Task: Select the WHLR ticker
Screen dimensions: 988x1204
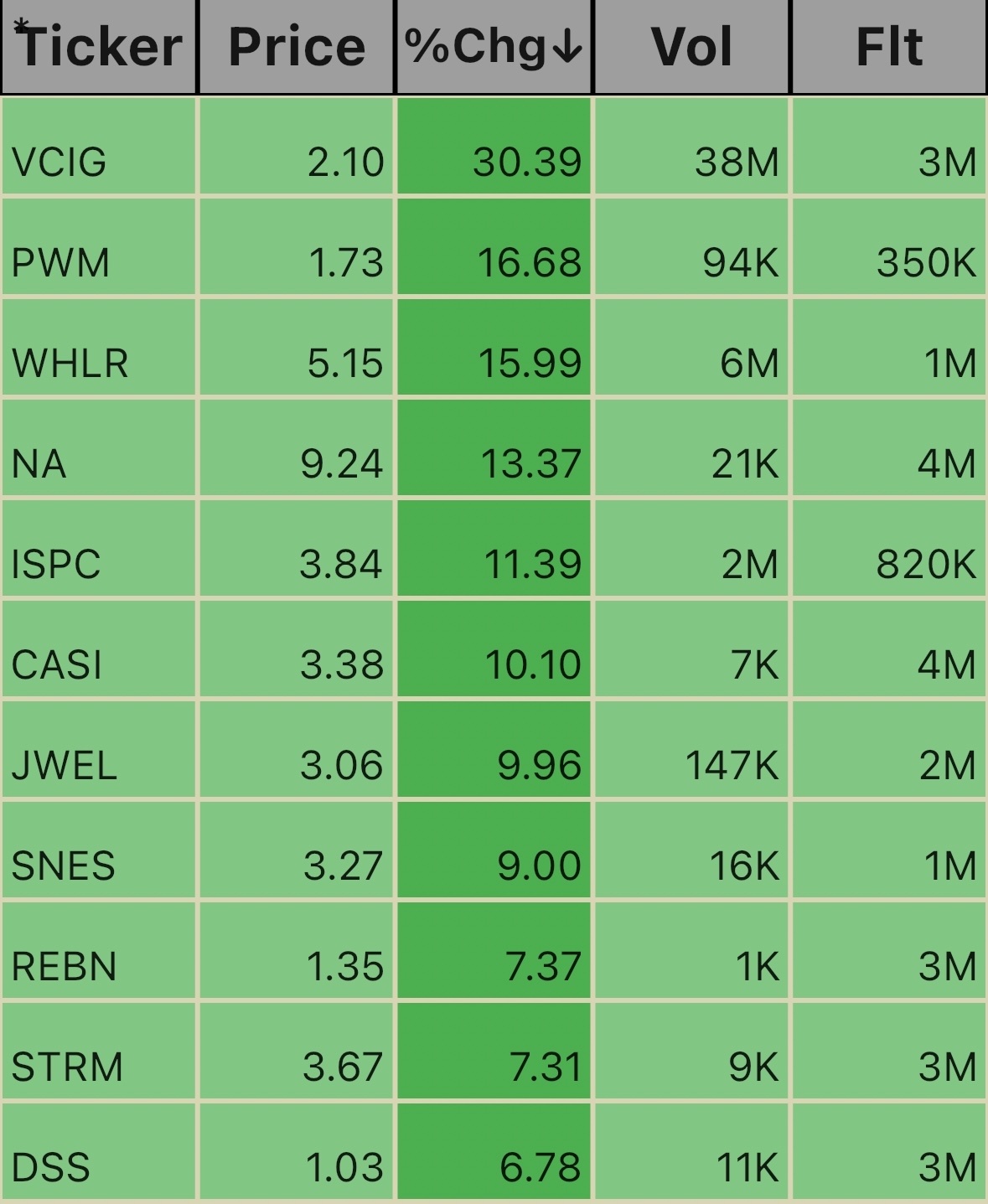Action: 70,364
